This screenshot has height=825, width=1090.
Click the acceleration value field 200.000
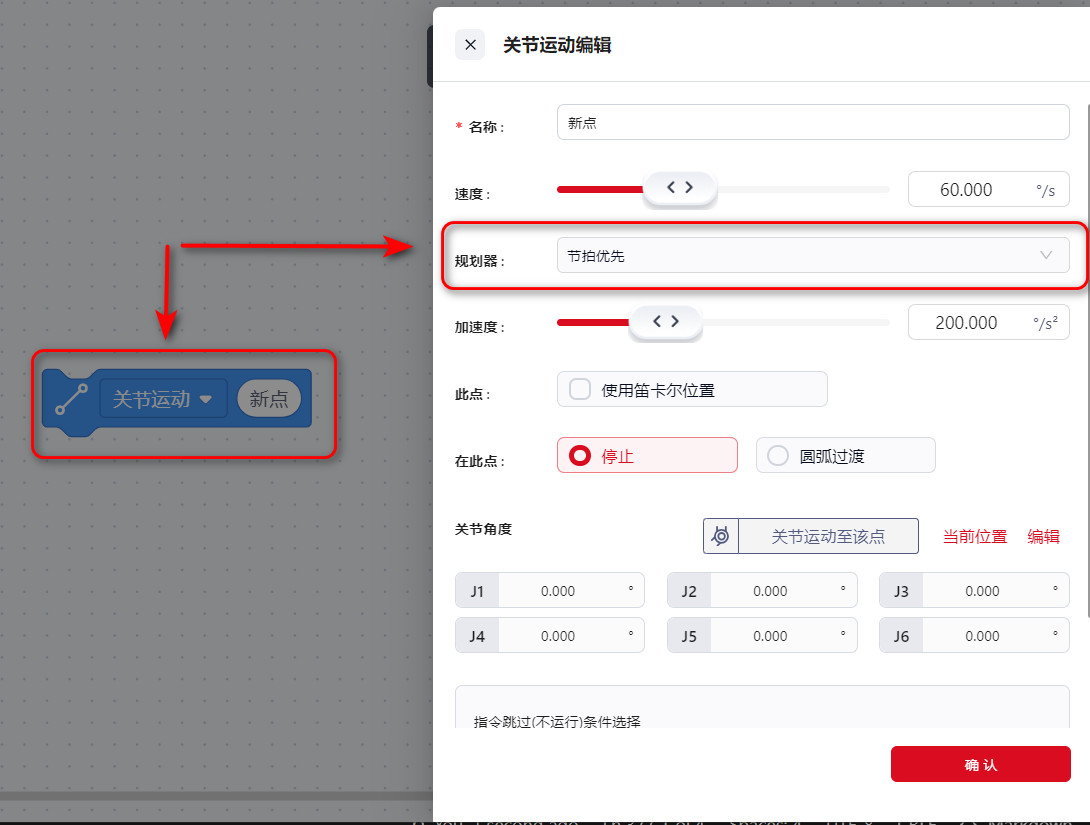[966, 322]
